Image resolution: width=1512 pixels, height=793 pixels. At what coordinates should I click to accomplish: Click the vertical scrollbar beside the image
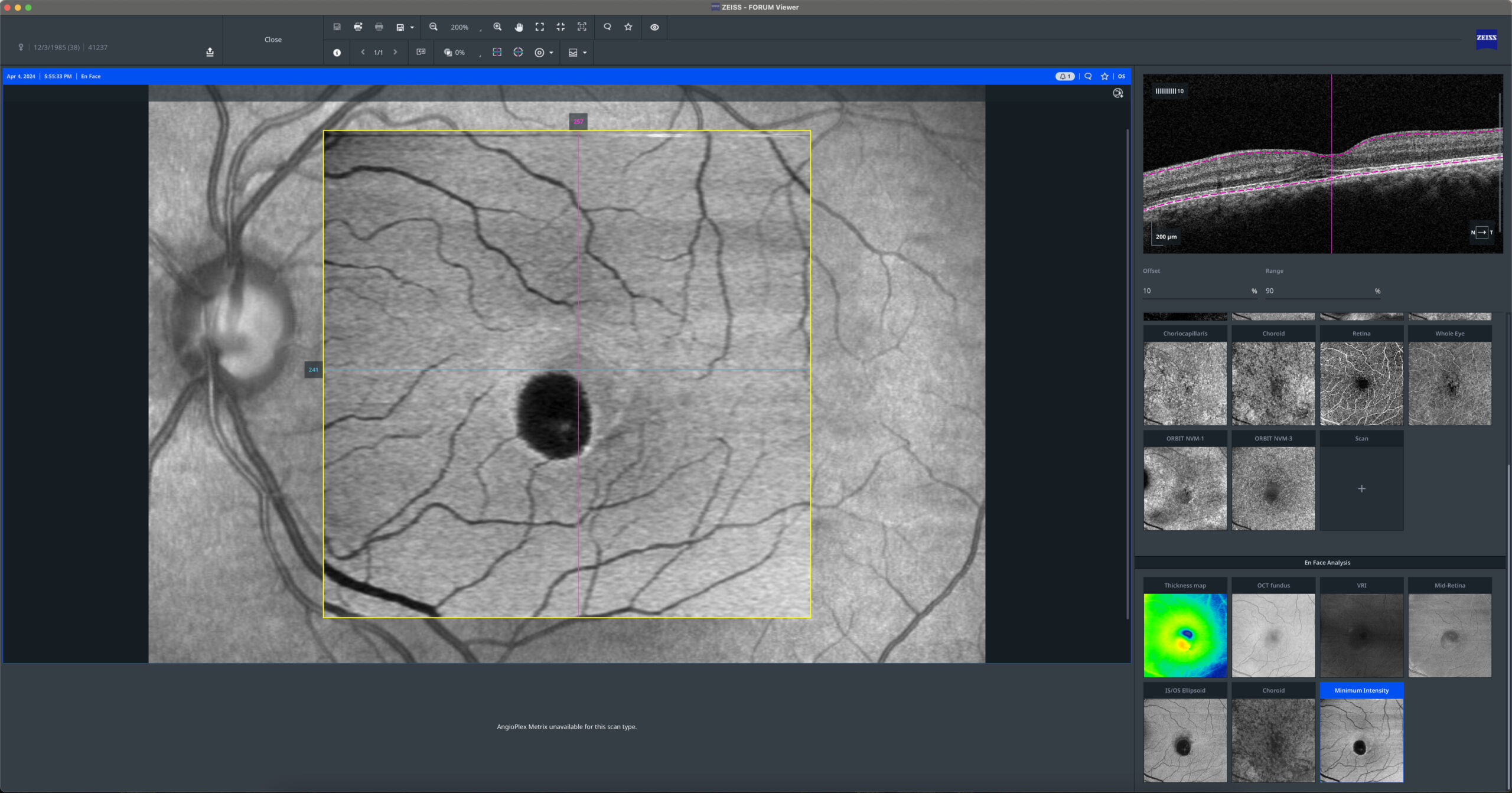pyautogui.click(x=1128, y=373)
